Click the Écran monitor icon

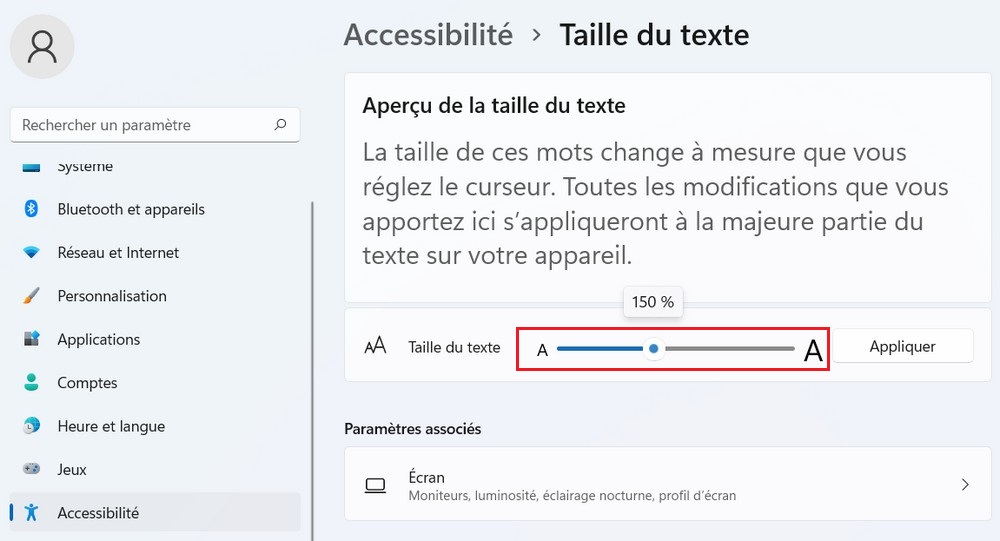tap(375, 486)
